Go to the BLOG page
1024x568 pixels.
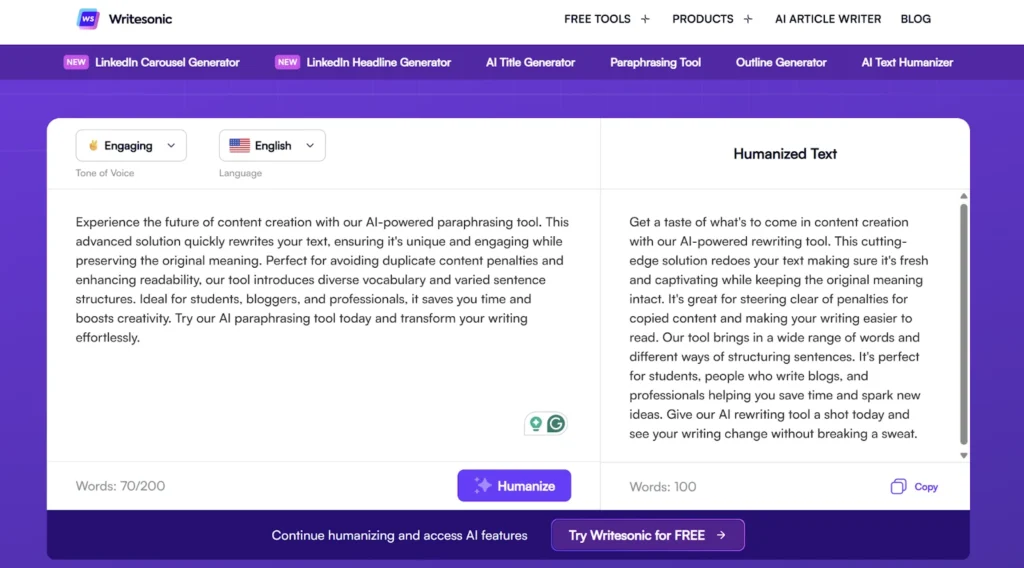pyautogui.click(x=916, y=19)
